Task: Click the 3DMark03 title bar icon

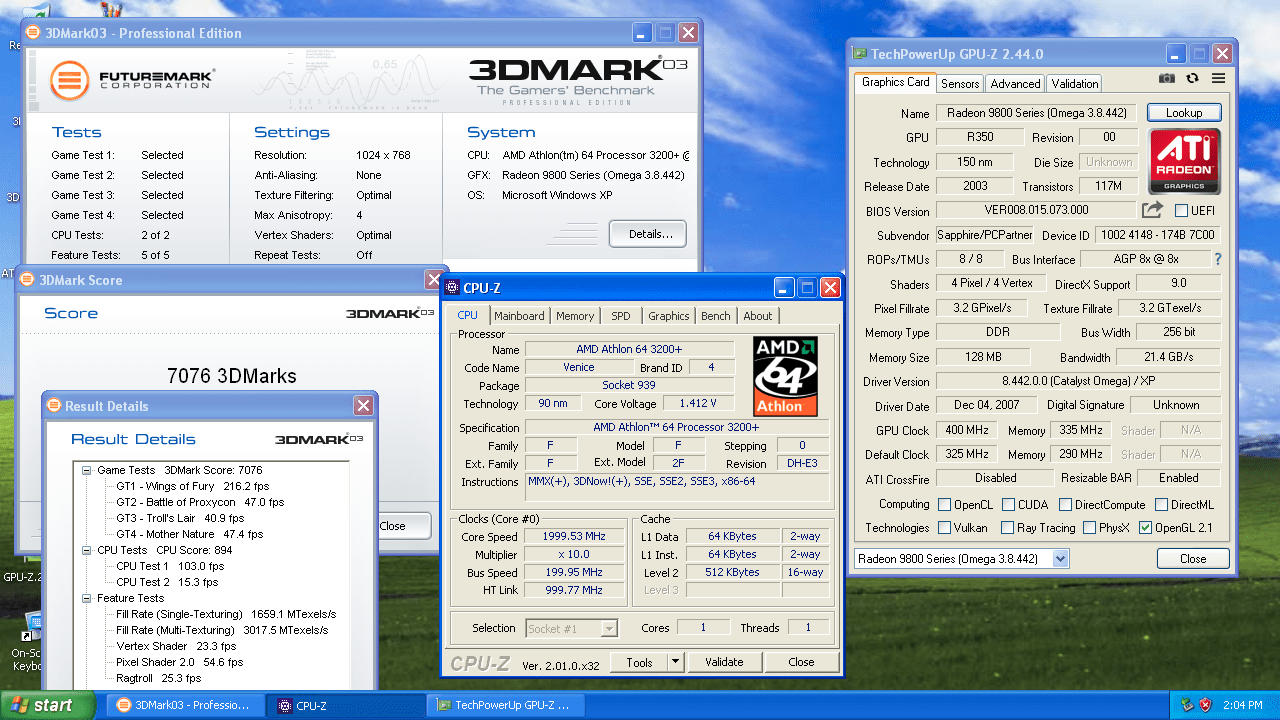Action: pyautogui.click(x=33, y=33)
